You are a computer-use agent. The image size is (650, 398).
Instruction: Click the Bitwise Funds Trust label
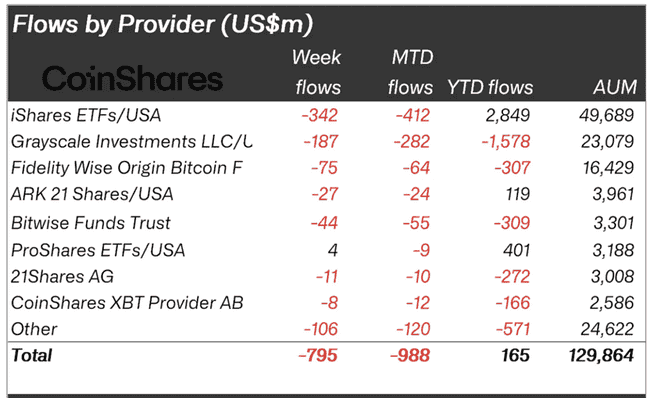[x=90, y=223]
